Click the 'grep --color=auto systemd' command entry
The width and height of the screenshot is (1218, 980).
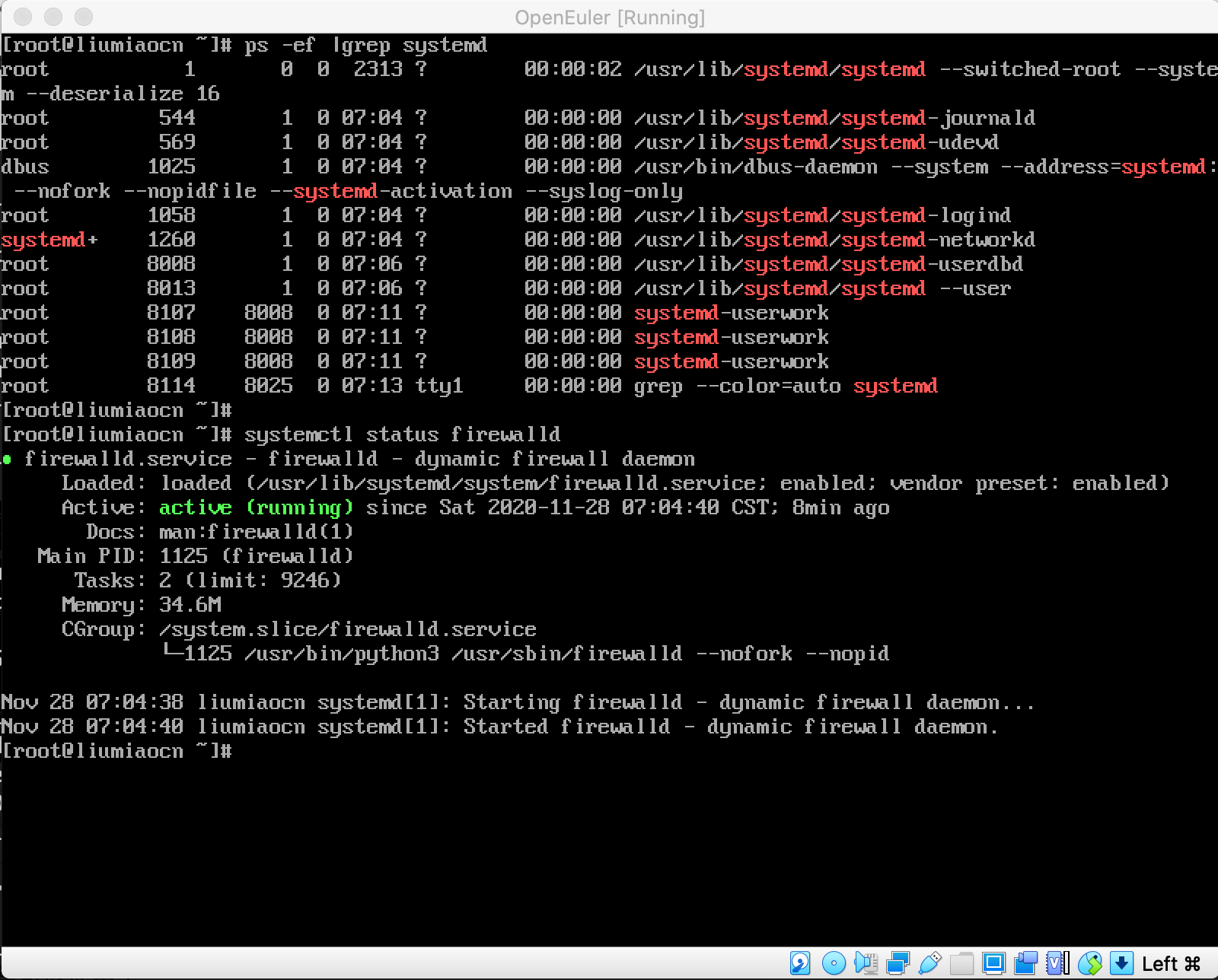click(786, 386)
